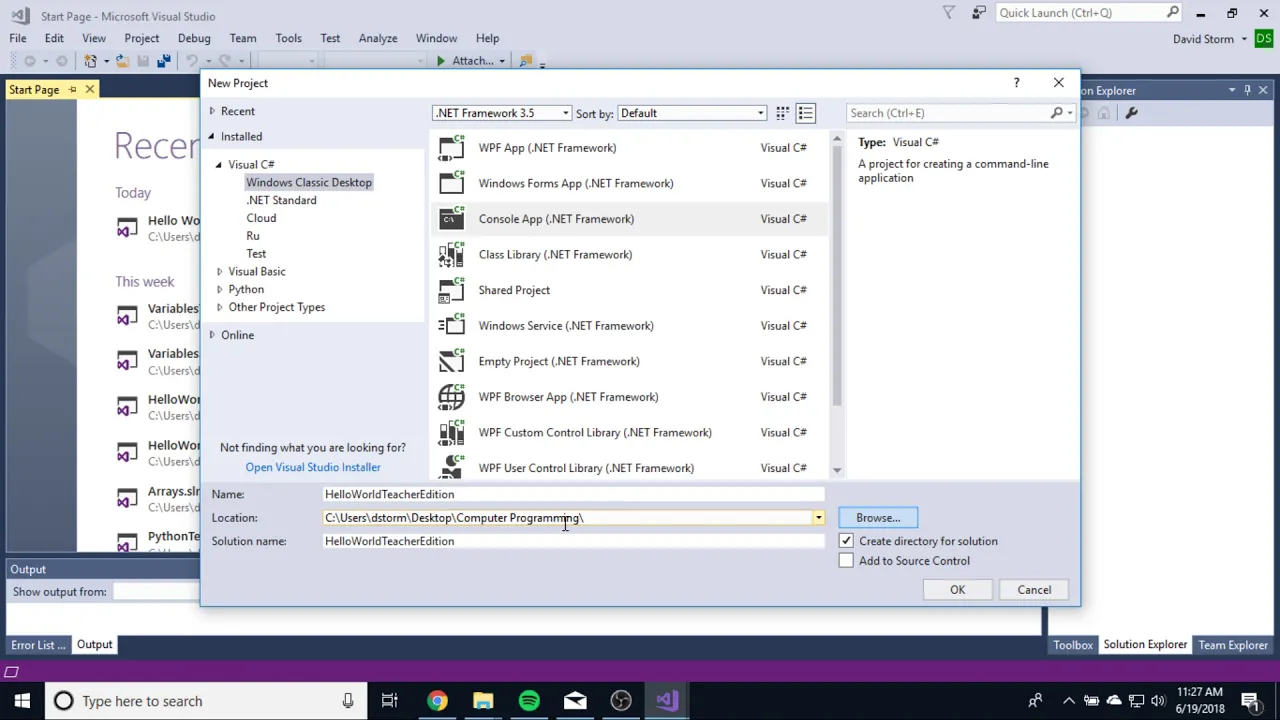Image resolution: width=1280 pixels, height=720 pixels.
Task: Select the Cloud category
Action: [x=261, y=218]
